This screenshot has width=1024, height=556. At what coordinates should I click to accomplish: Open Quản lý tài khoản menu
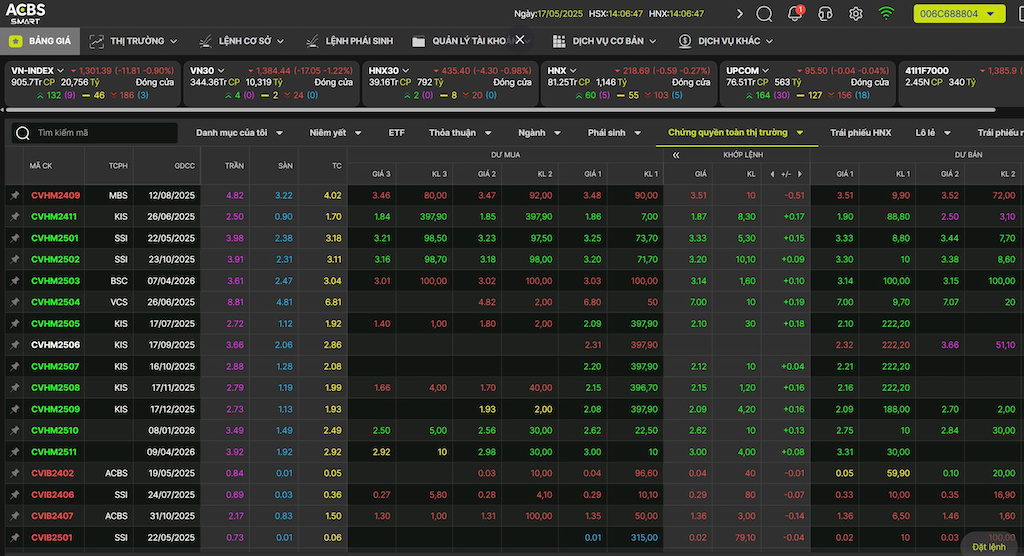[467, 41]
